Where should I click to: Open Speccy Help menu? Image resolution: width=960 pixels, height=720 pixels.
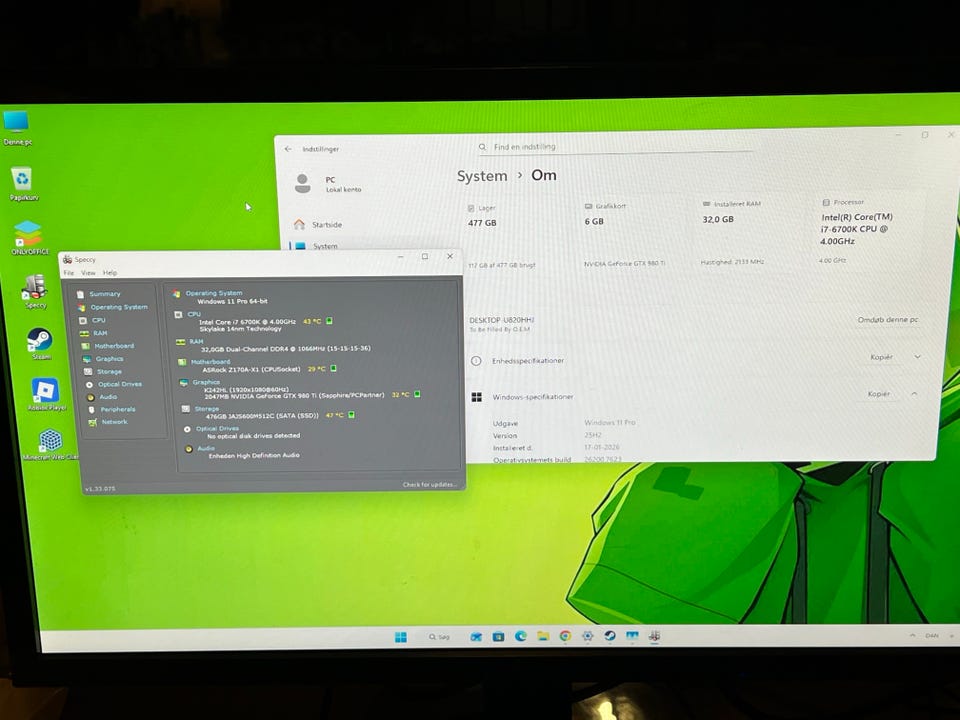point(110,272)
